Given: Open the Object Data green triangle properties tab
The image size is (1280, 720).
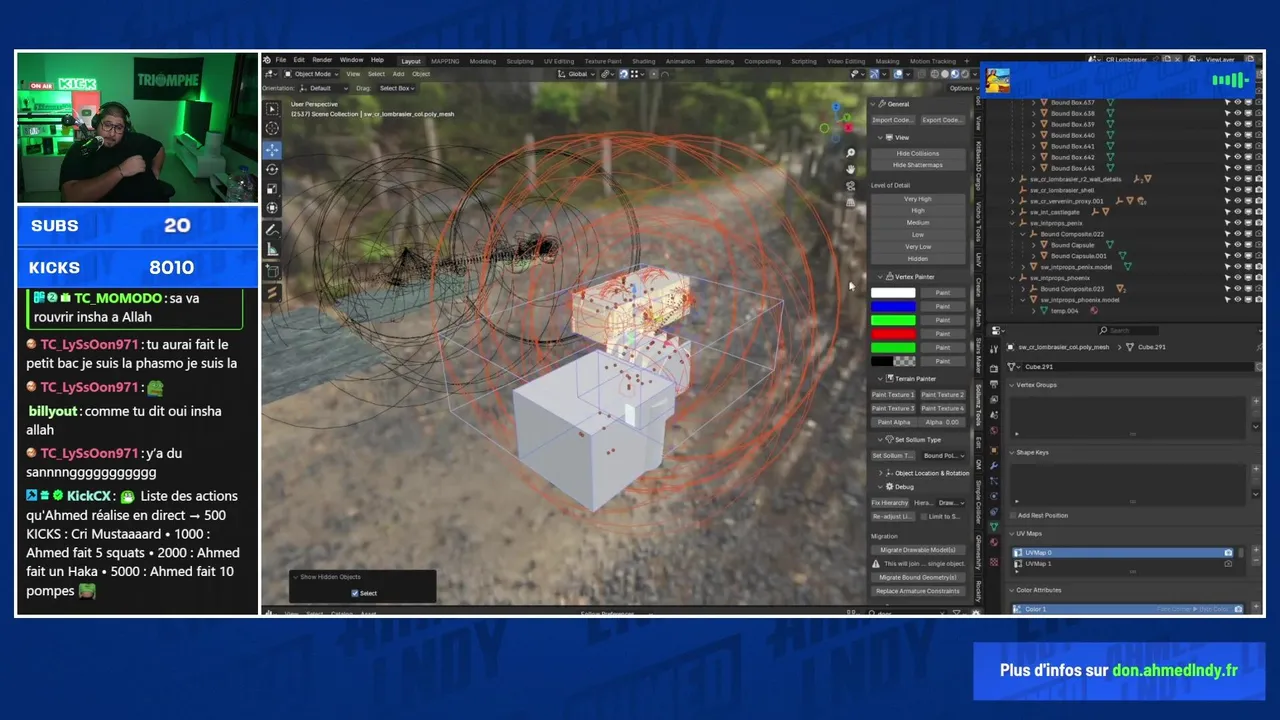Looking at the screenshot, I should click(994, 527).
